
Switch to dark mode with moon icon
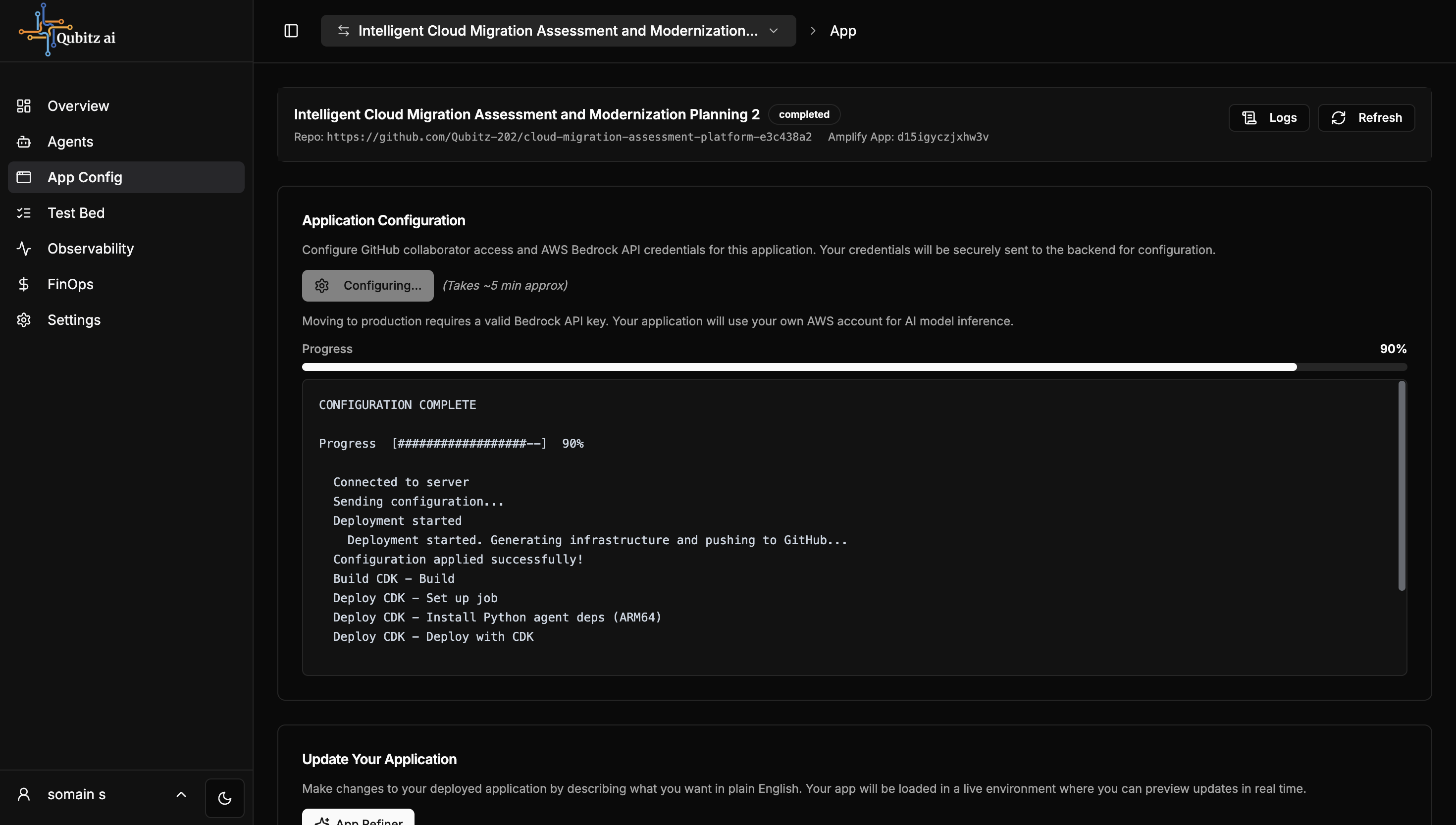(x=224, y=798)
